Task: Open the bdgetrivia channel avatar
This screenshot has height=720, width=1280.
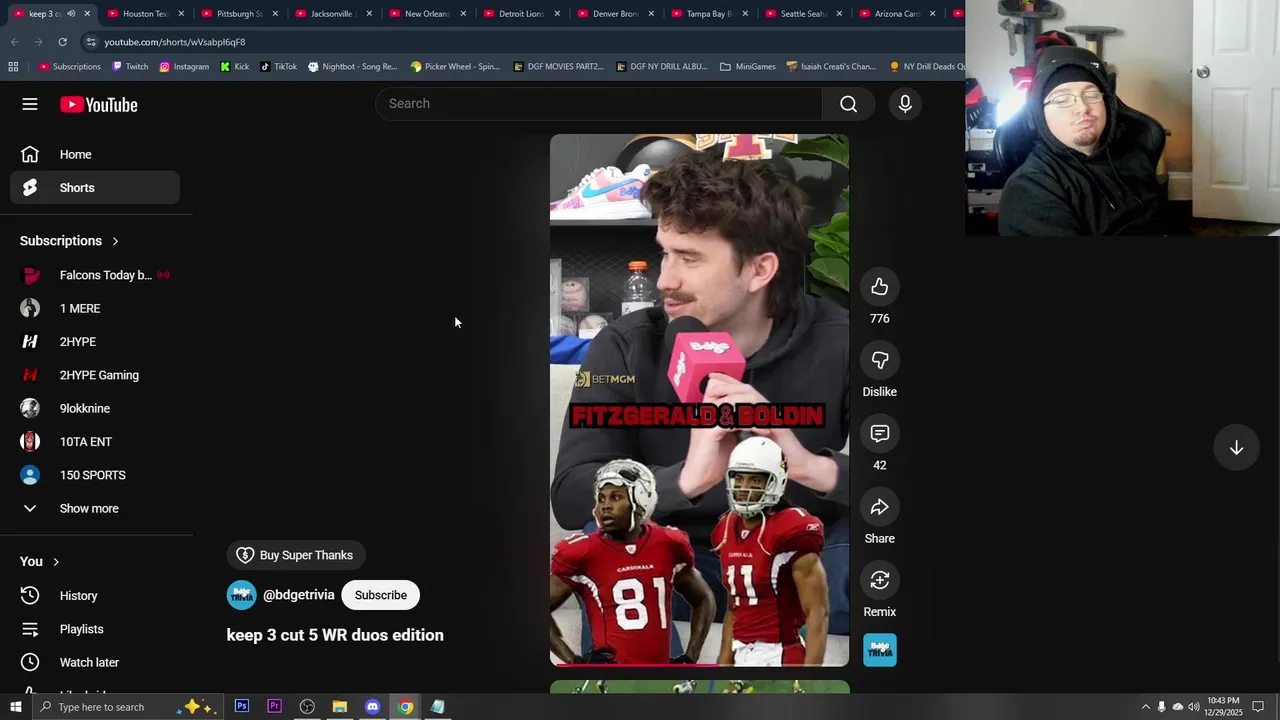Action: [x=241, y=595]
